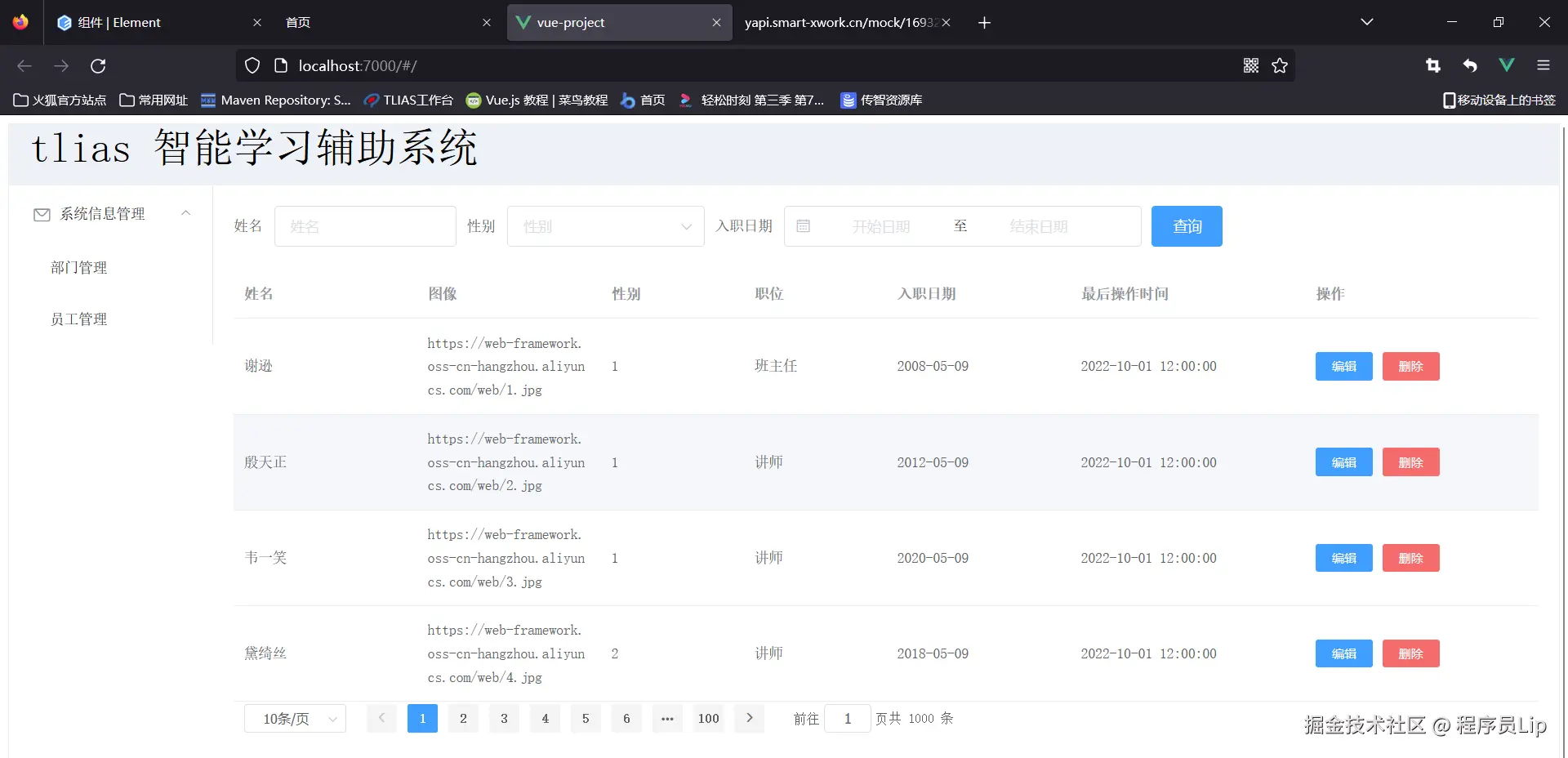Open the Firefox hamburger menu
The width and height of the screenshot is (1568, 758).
click(x=1543, y=65)
